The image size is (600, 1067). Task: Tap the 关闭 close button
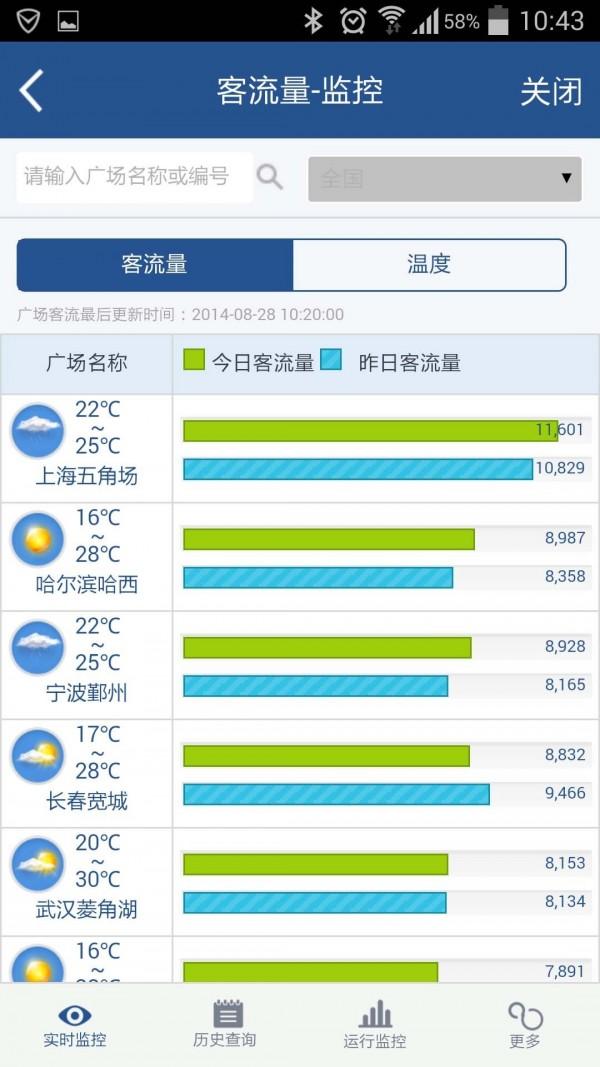548,90
